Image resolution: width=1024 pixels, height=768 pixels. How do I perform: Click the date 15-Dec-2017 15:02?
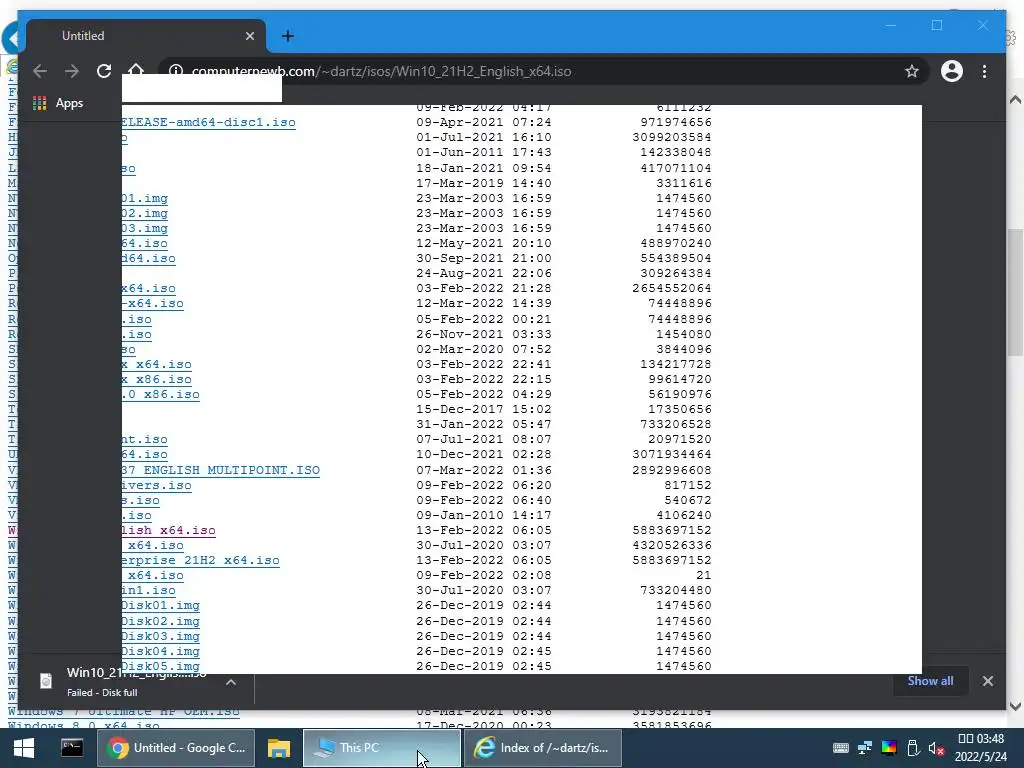tap(484, 409)
